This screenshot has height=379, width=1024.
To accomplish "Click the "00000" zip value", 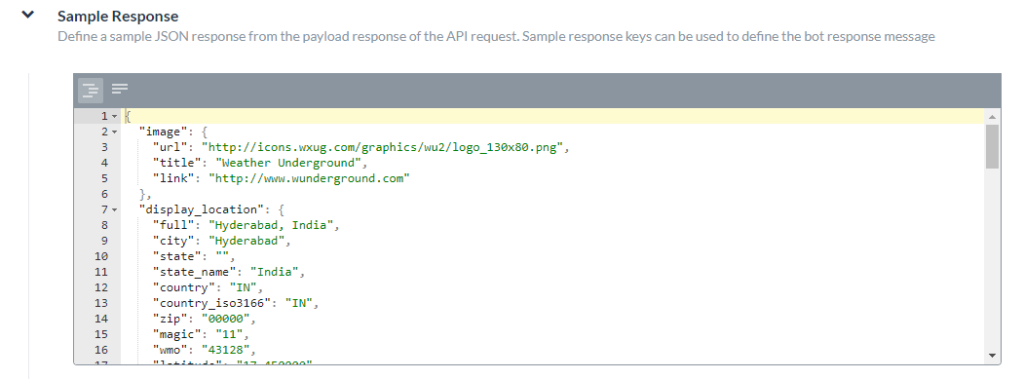I will (225, 319).
